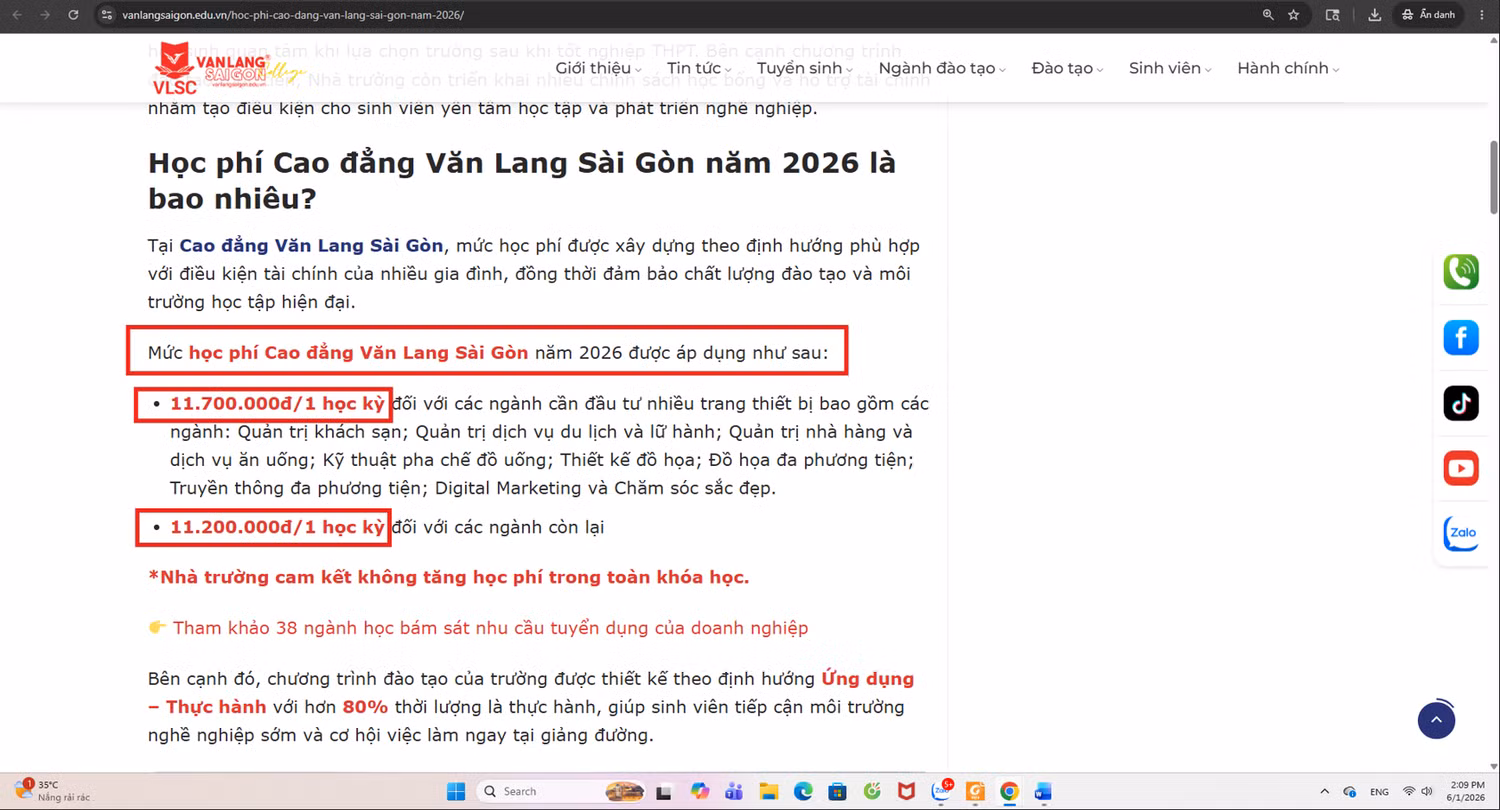Click the scroll-to-top arrow button
This screenshot has width=1500, height=810.
coord(1436,719)
